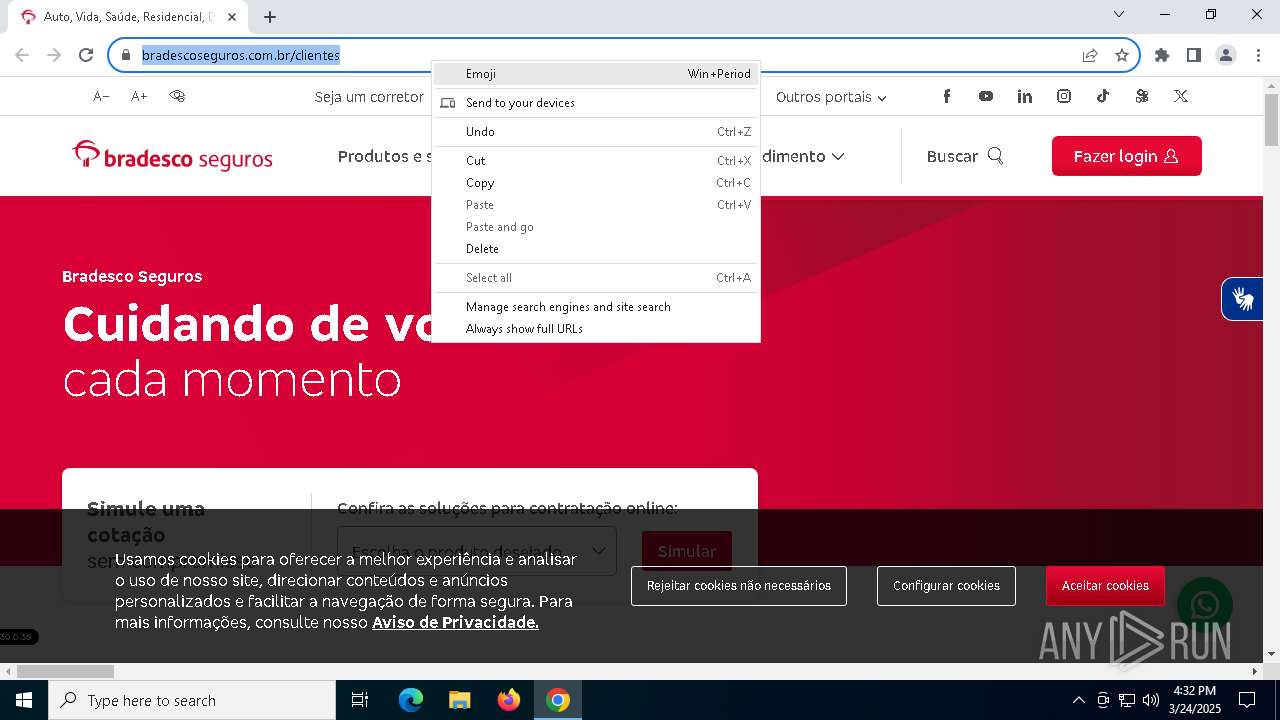Share this page from the address bar
Screen dimensions: 1280x720
pos(1090,55)
